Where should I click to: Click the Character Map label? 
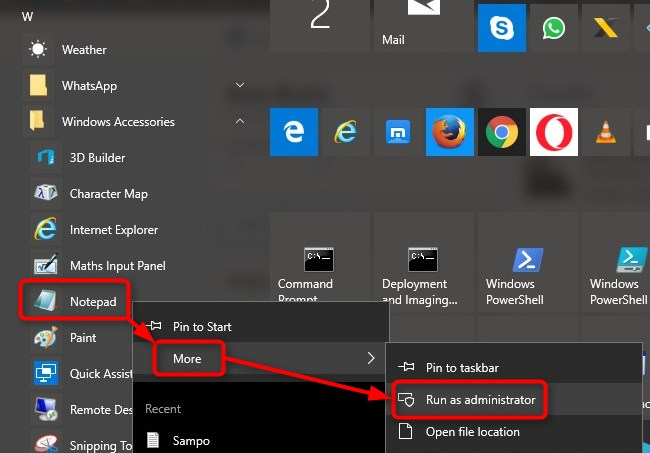click(109, 194)
